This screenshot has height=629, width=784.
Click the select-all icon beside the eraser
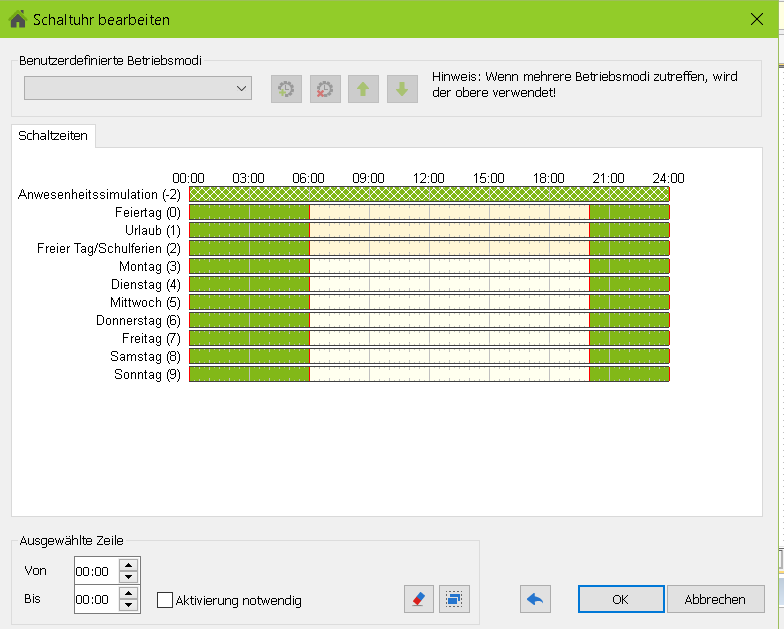pyautogui.click(x=454, y=599)
